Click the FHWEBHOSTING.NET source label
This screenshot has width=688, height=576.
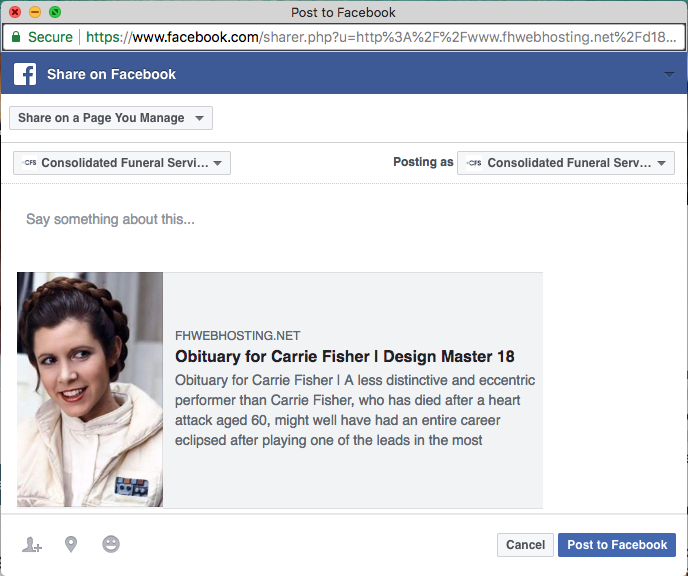pyautogui.click(x=237, y=336)
